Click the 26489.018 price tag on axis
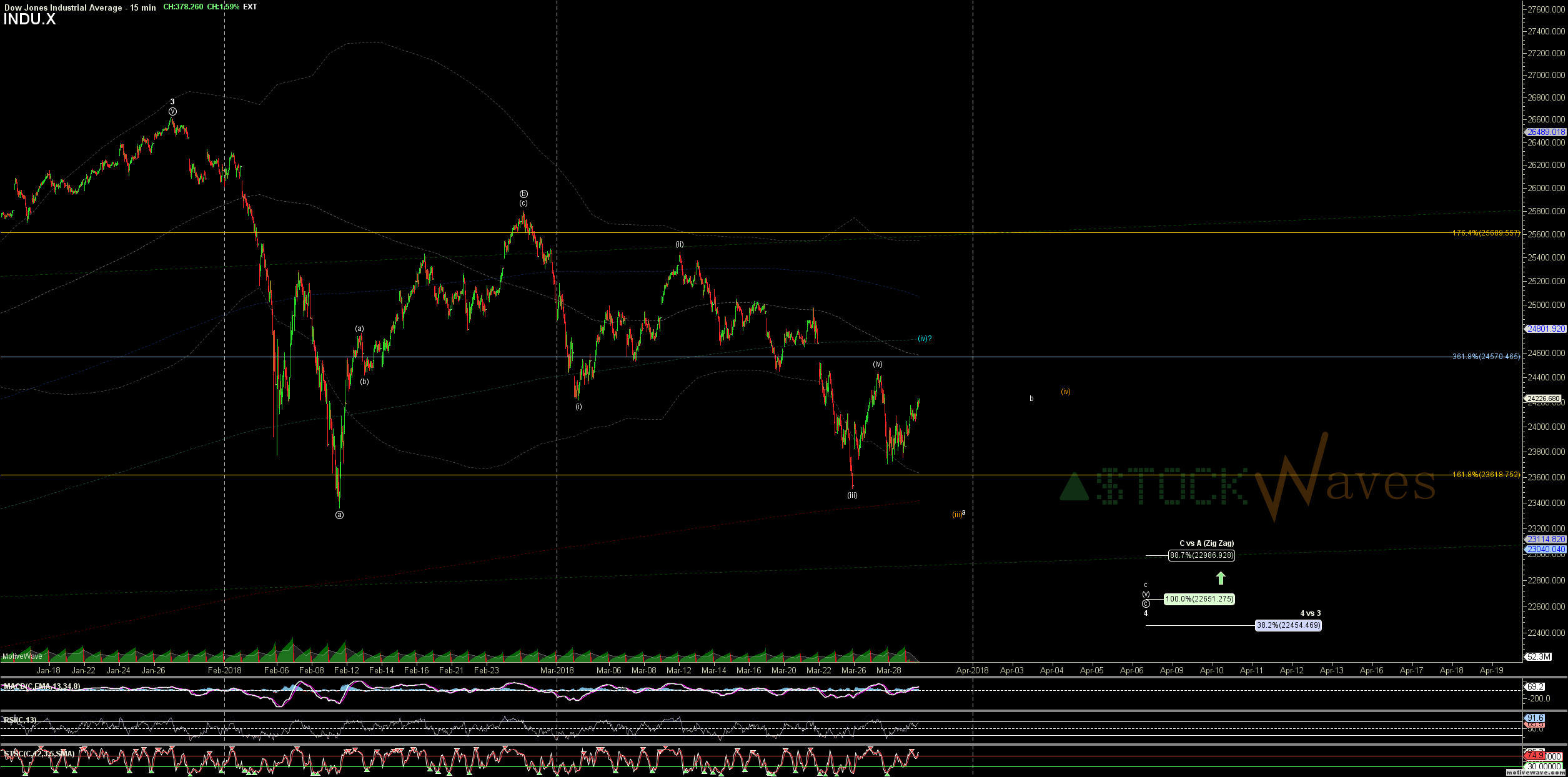The width and height of the screenshot is (1568, 777). tap(1546, 132)
